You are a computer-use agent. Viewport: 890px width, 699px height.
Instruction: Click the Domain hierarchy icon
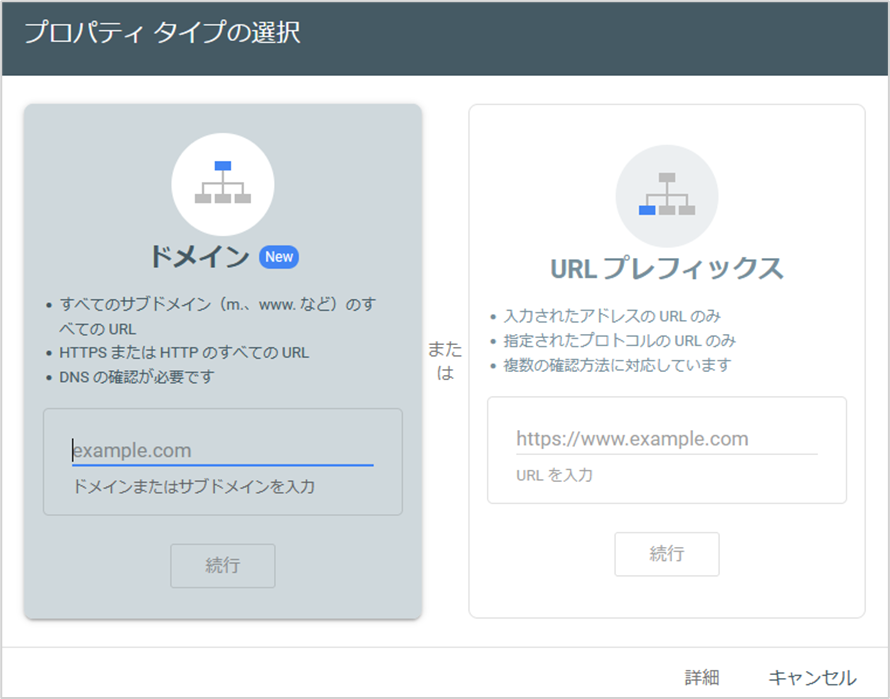tap(222, 184)
